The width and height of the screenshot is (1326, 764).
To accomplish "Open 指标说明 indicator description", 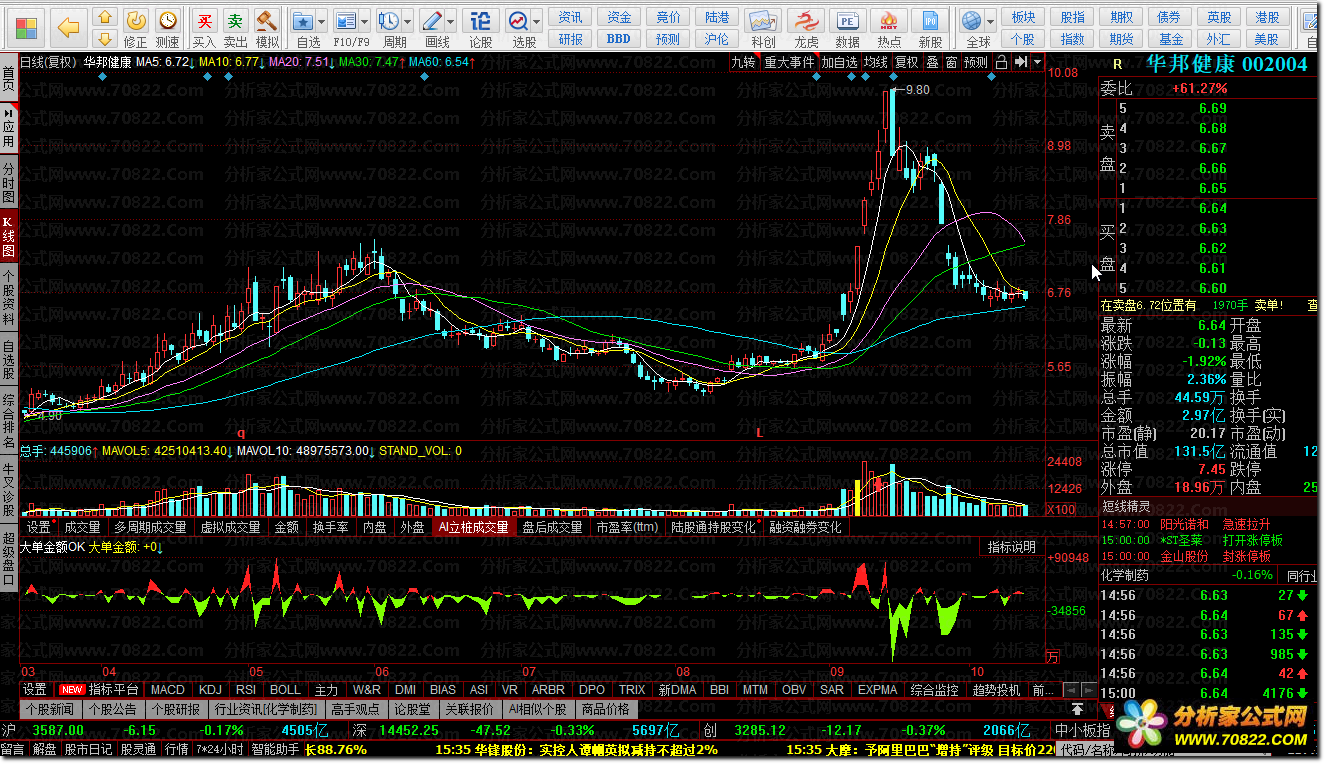I will (x=1012, y=547).
